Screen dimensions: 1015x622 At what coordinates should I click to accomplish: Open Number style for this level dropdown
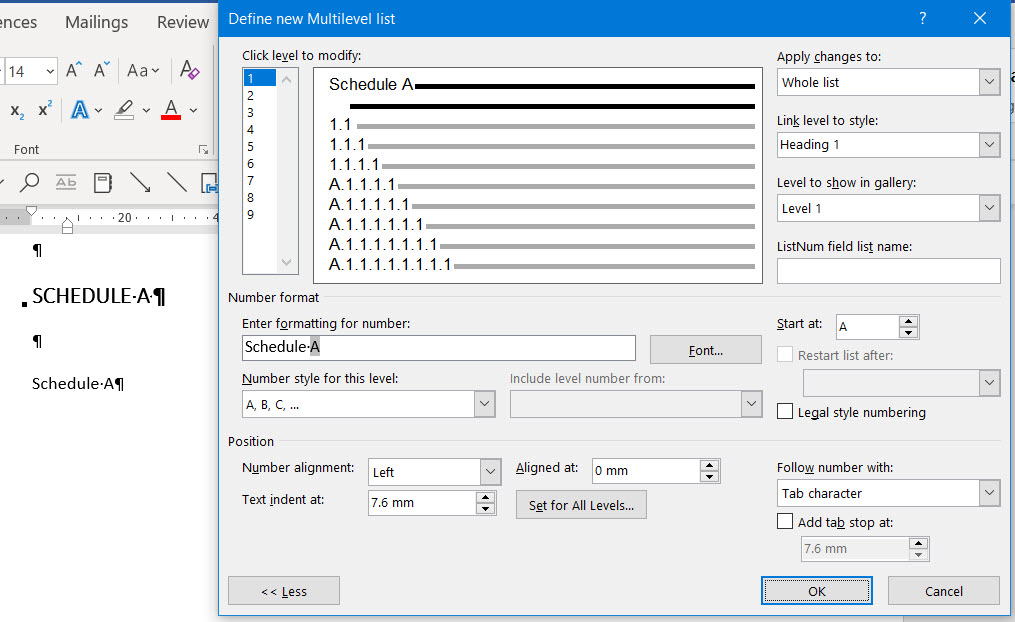(484, 405)
